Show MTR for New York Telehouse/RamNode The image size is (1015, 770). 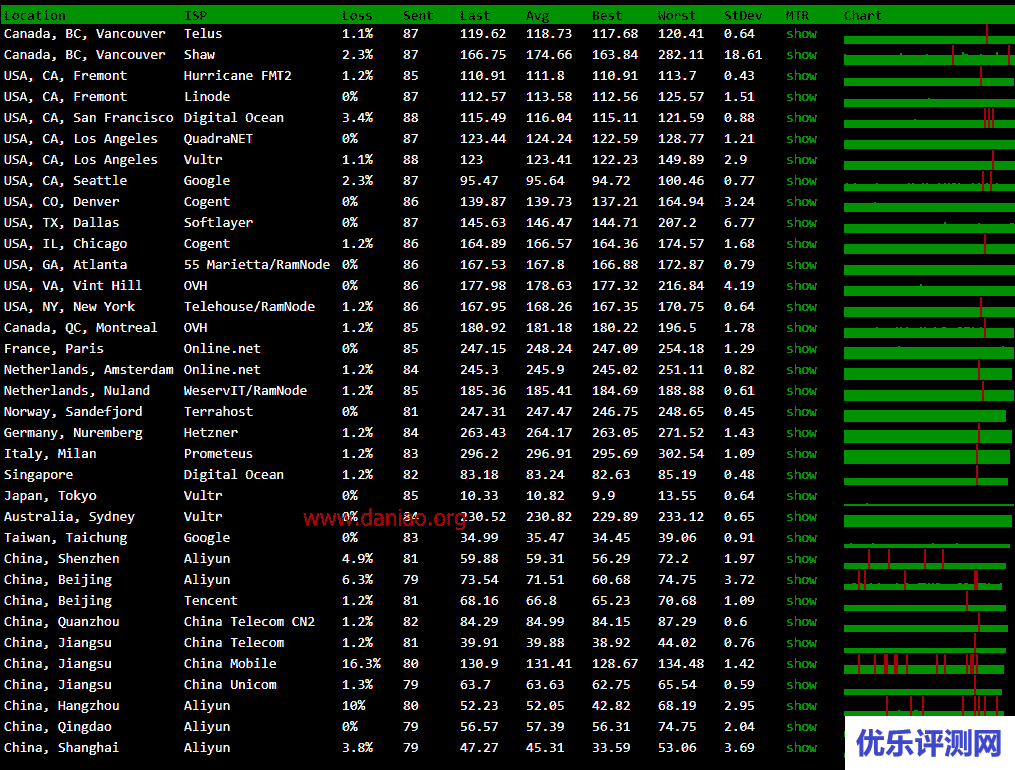click(x=801, y=307)
